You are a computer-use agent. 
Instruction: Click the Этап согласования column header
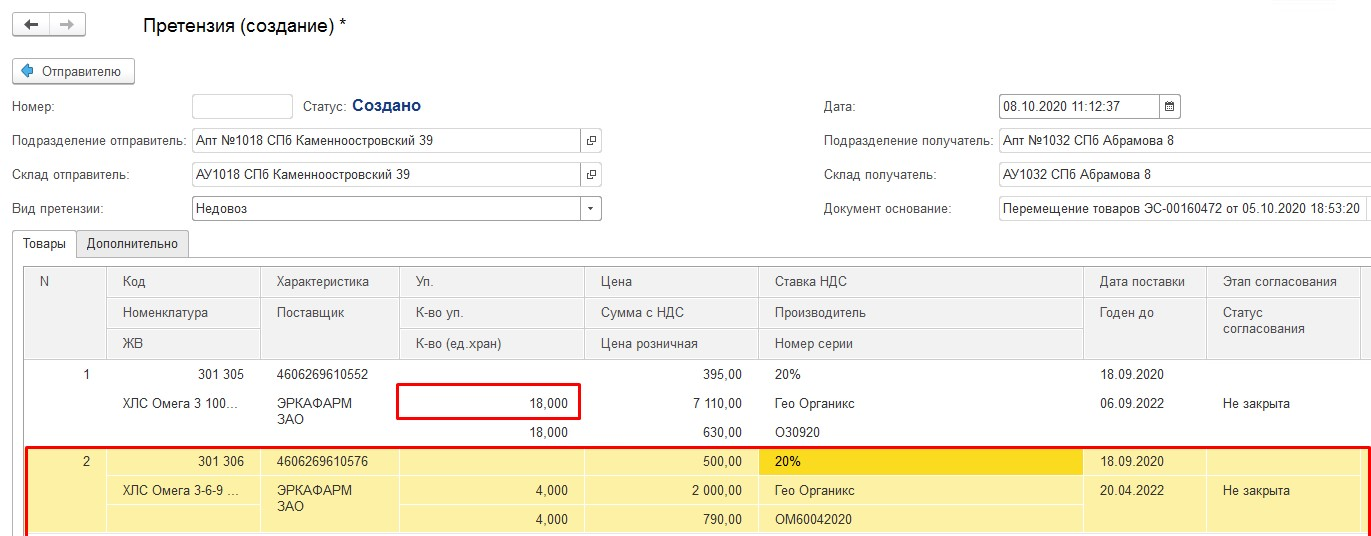point(1280,282)
